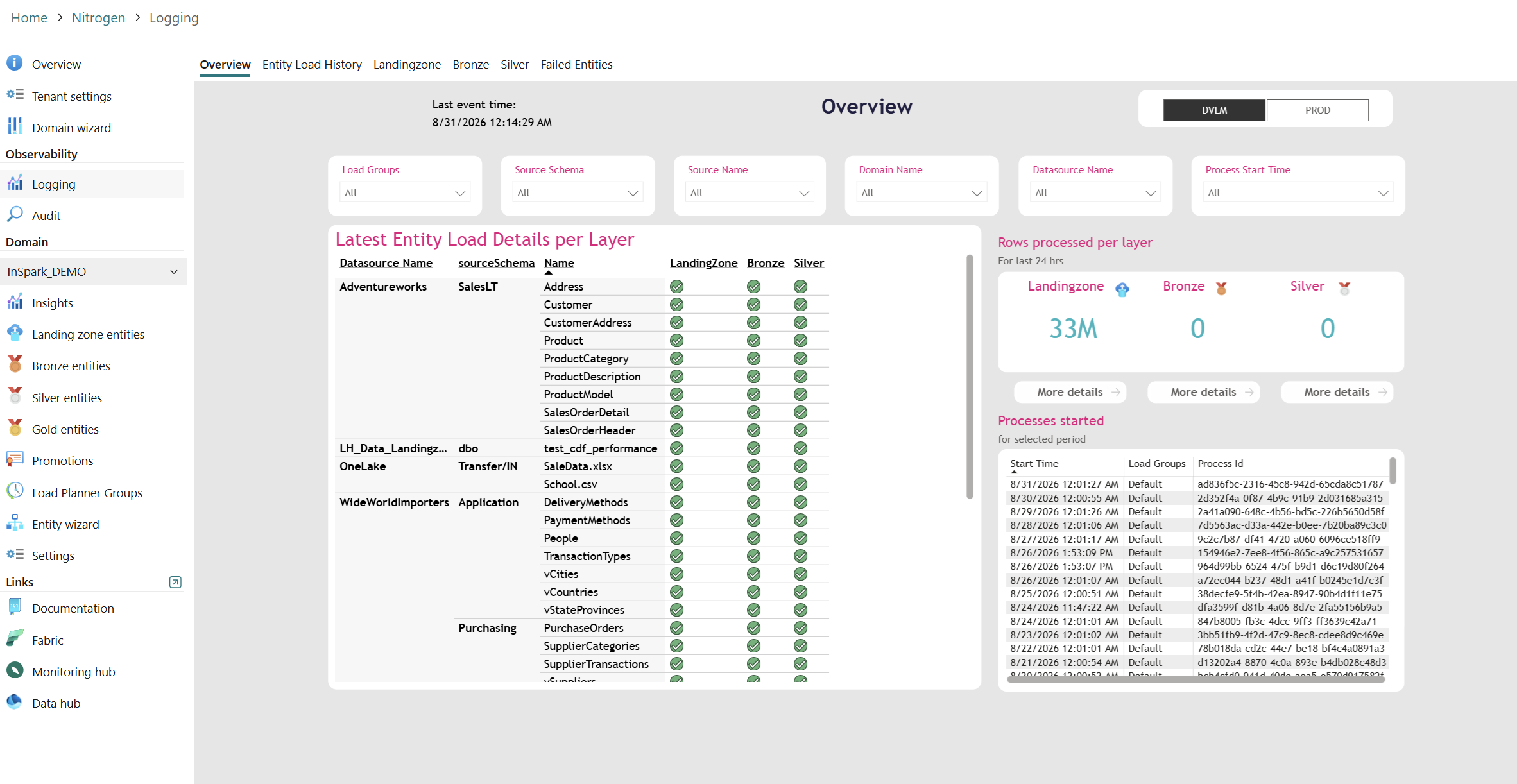Open Promotions certificate icon
The width and height of the screenshot is (1517, 784).
click(x=15, y=459)
